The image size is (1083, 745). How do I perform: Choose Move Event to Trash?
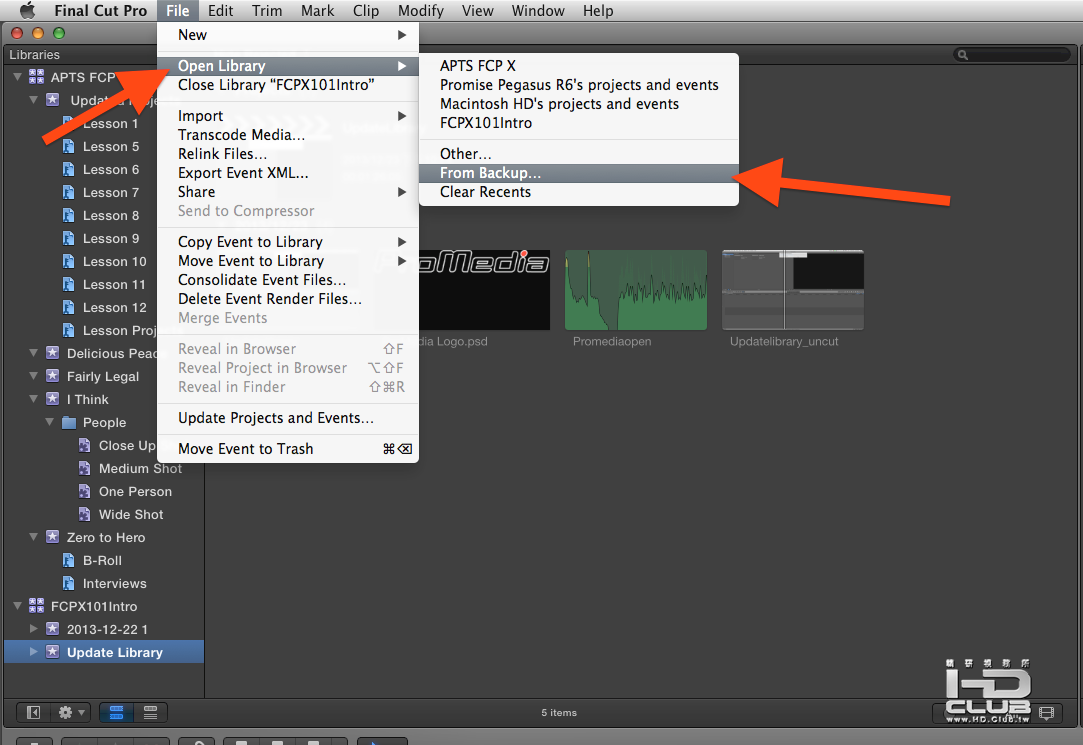(x=287, y=449)
